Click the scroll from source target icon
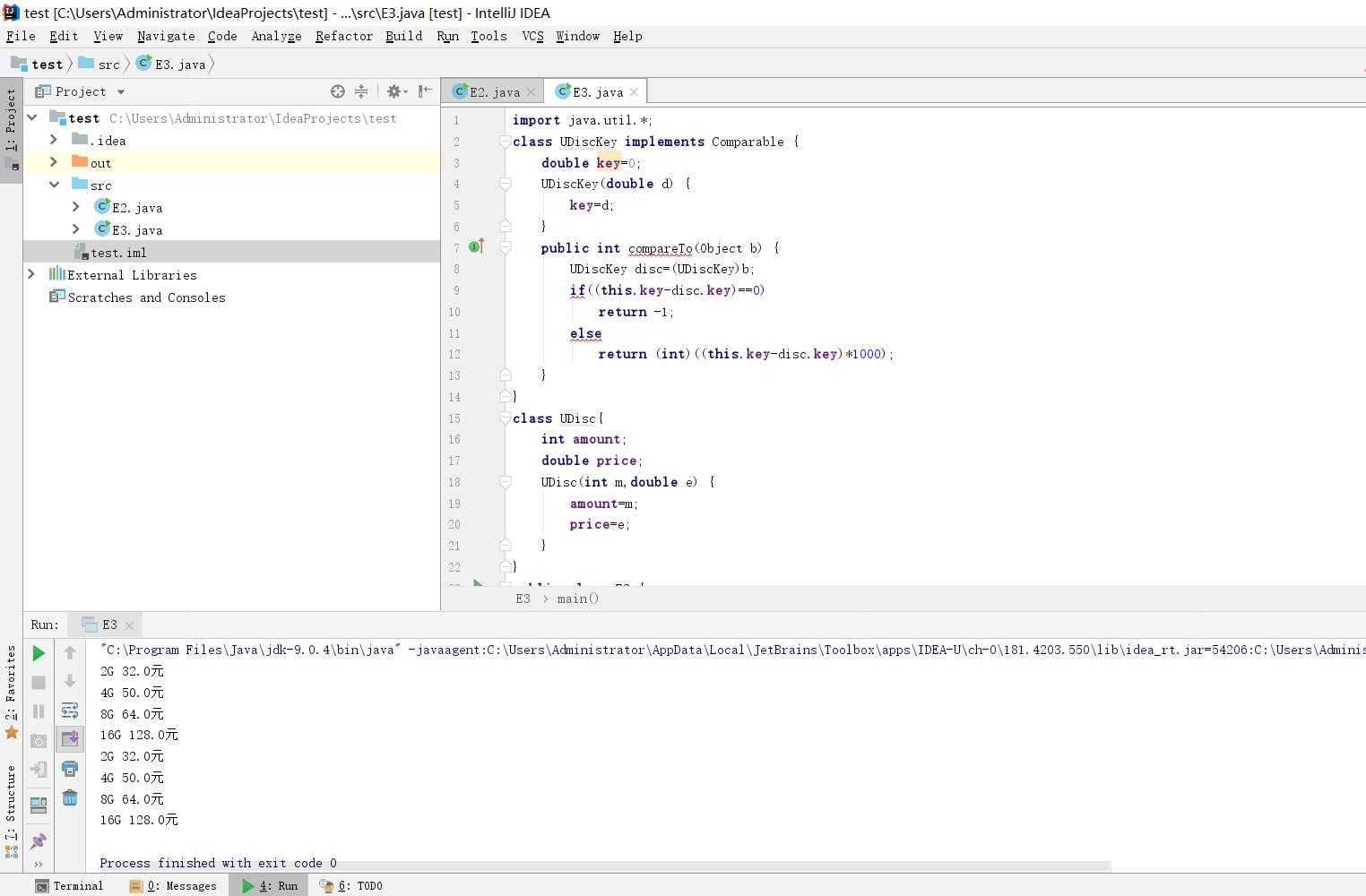The image size is (1366, 896). click(338, 91)
